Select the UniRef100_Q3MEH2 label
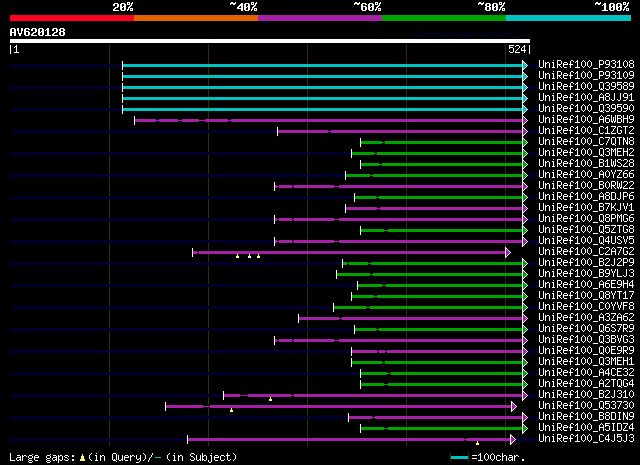The width and height of the screenshot is (640, 465). (x=586, y=153)
